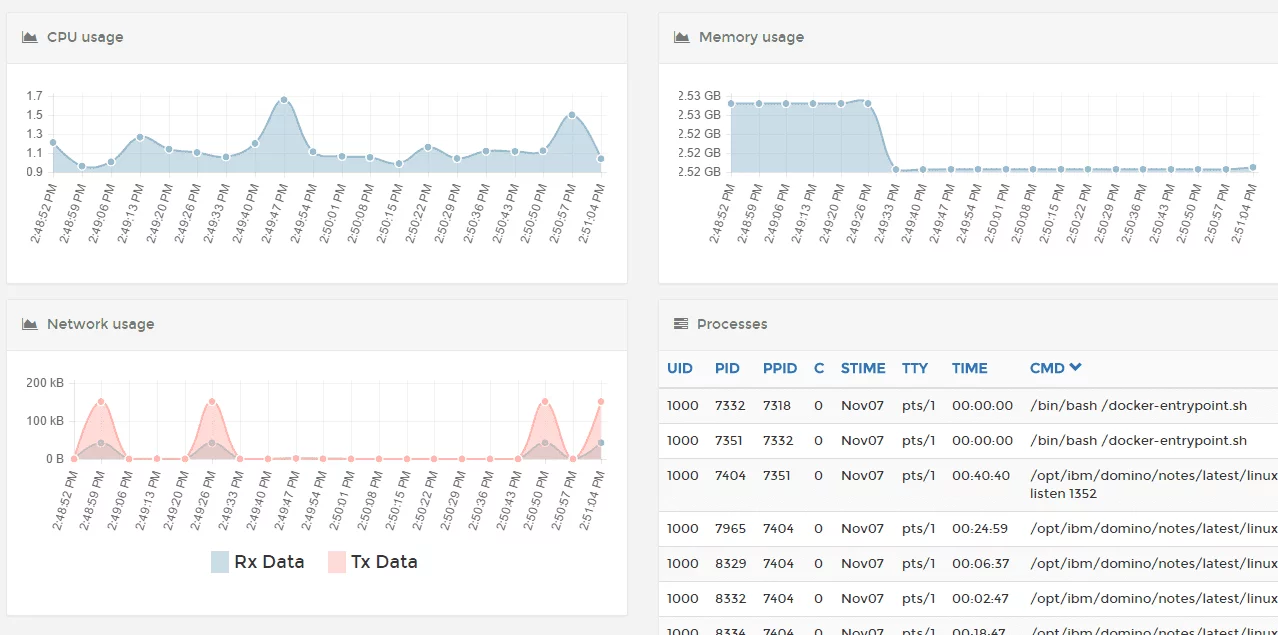Click the TTY column header
This screenshot has width=1278, height=635.
tap(914, 368)
